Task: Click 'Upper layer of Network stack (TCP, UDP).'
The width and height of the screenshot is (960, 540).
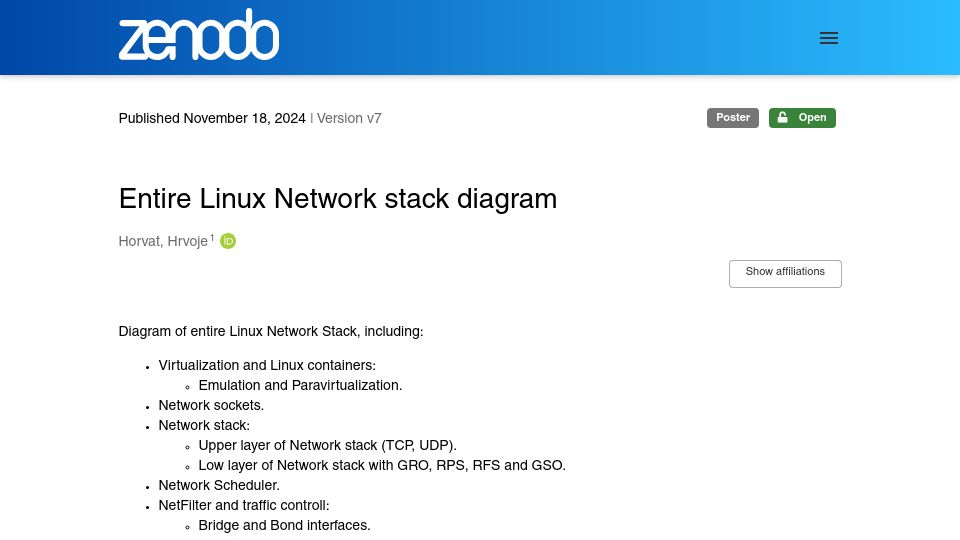Action: coord(328,445)
